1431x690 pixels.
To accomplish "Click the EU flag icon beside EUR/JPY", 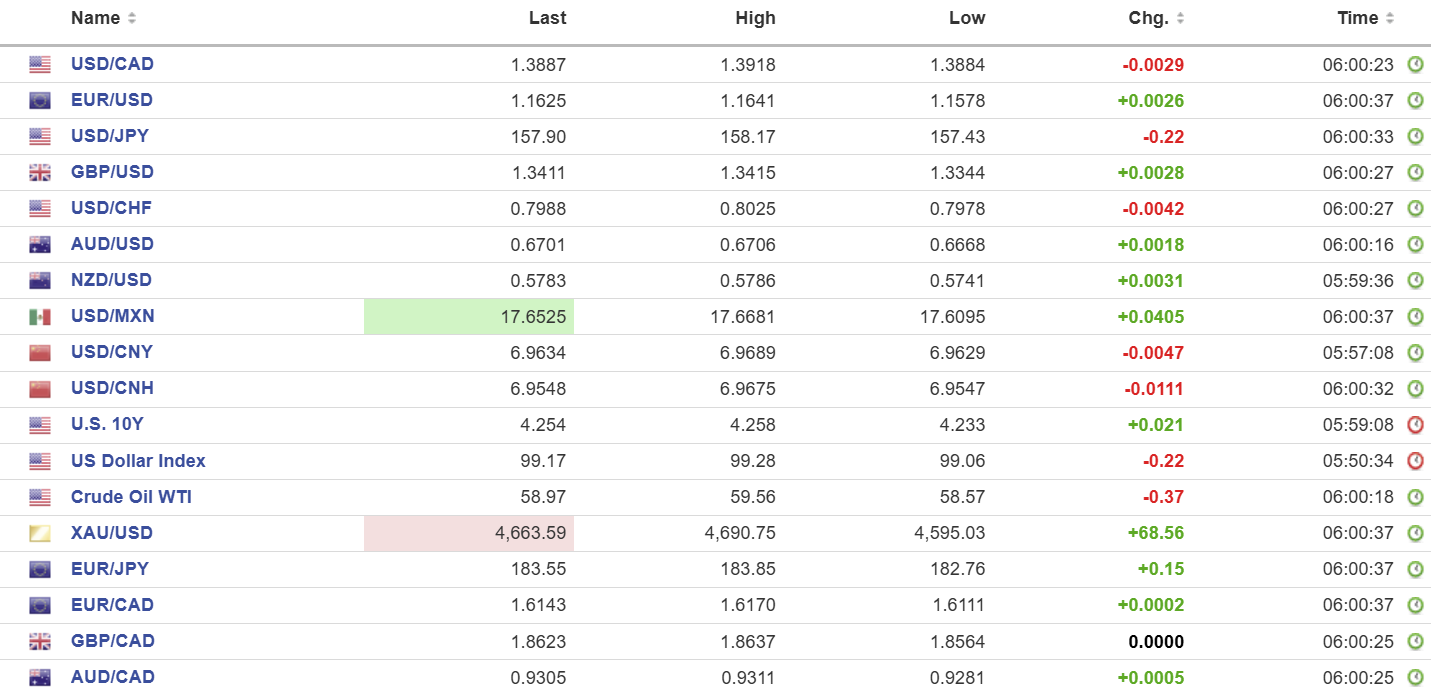I will (40, 569).
